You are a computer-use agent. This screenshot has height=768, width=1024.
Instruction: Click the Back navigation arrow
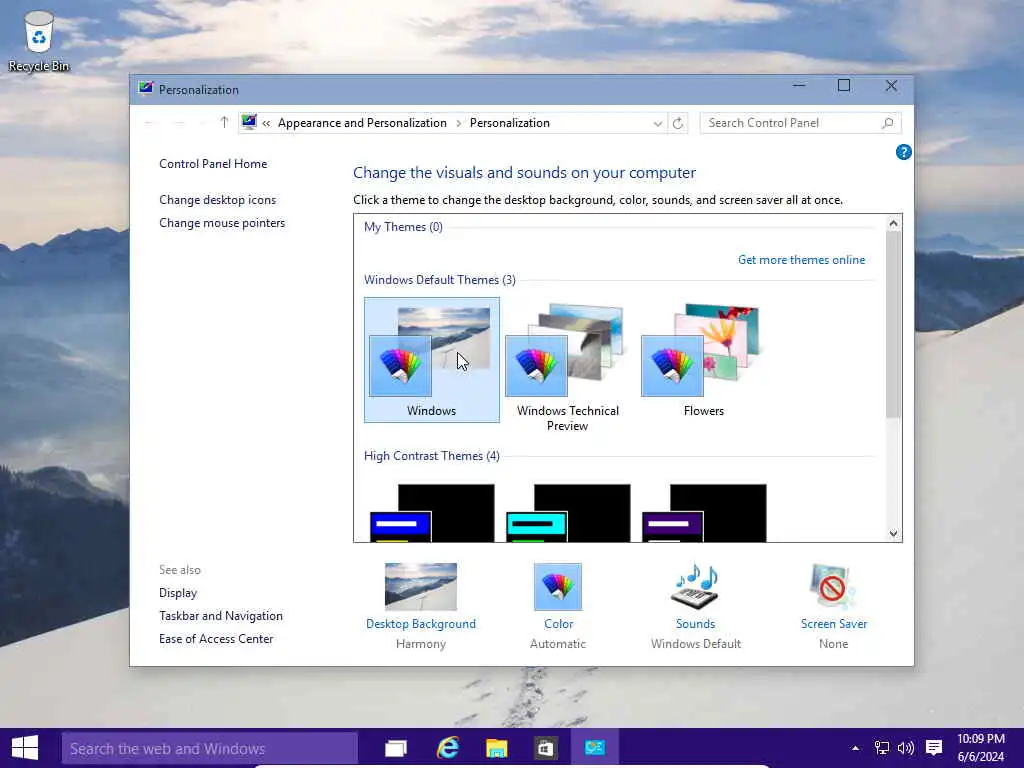tap(149, 123)
